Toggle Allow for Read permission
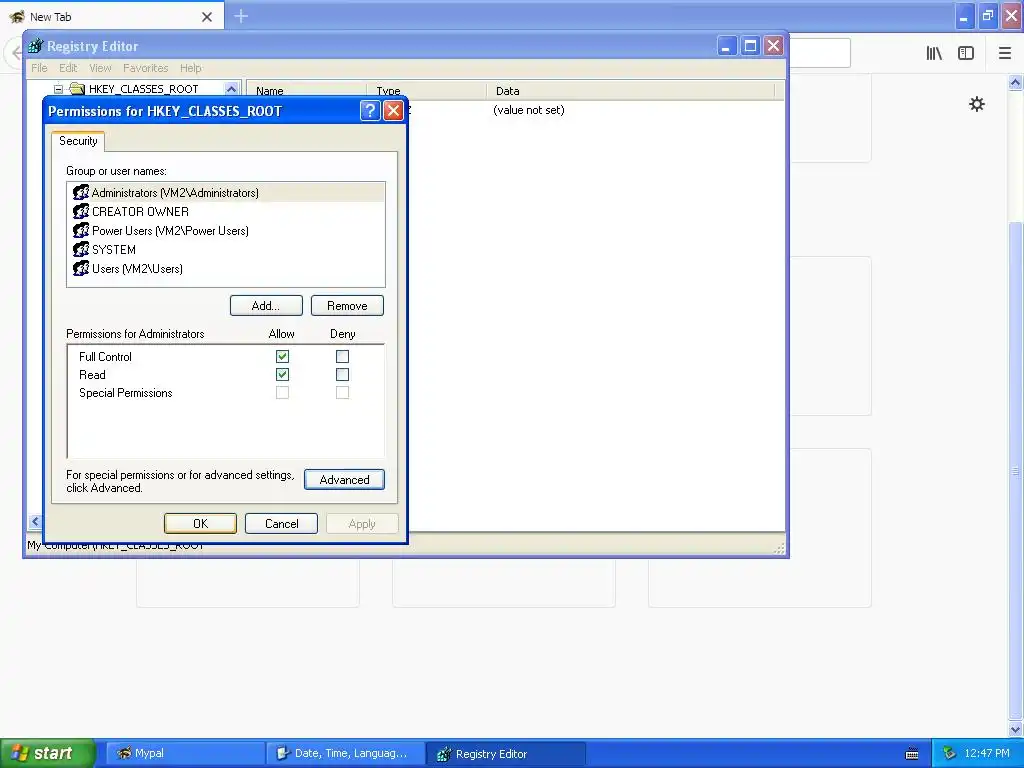Screen dimensions: 1024x768 282,375
